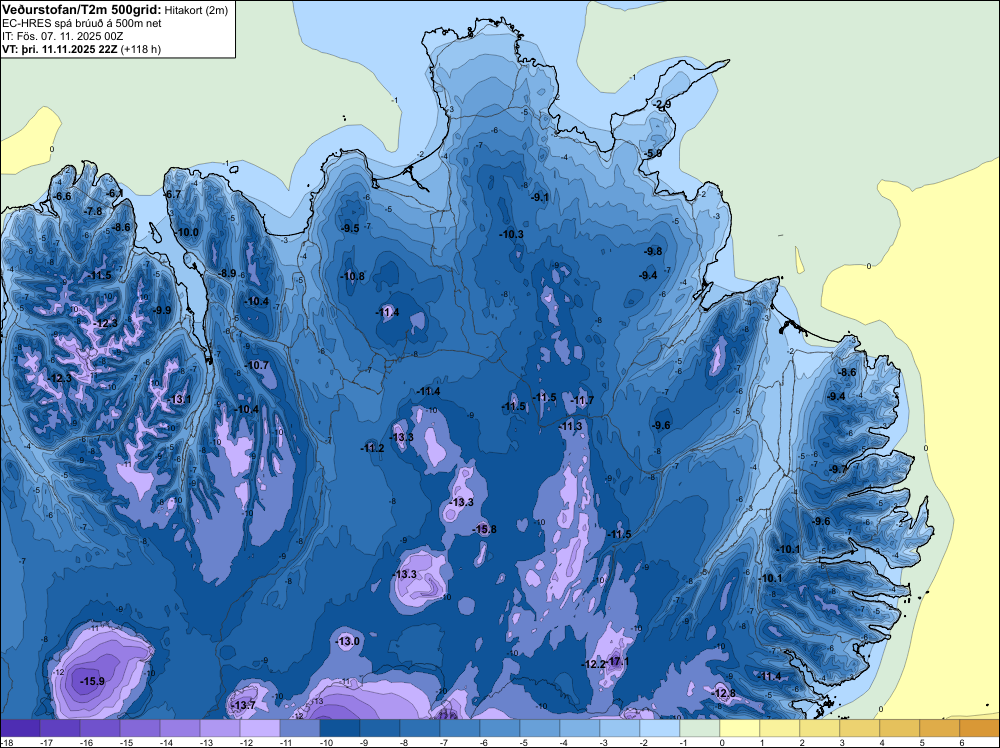Select the legend swatch between -6 and -5
The width and height of the screenshot is (1000, 748).
click(500, 728)
